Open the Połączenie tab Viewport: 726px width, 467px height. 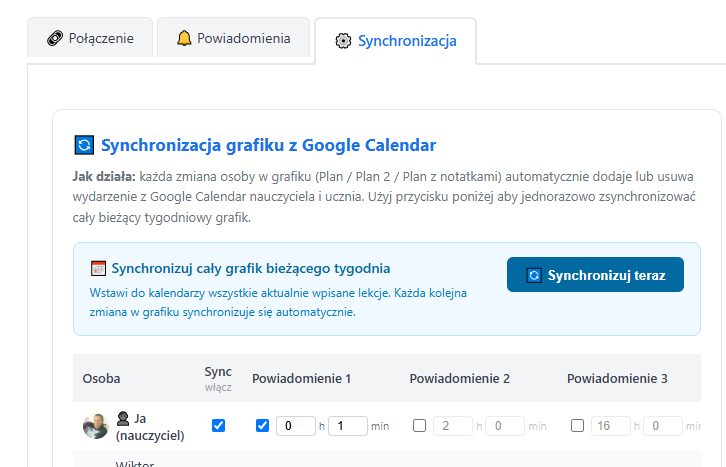(90, 38)
